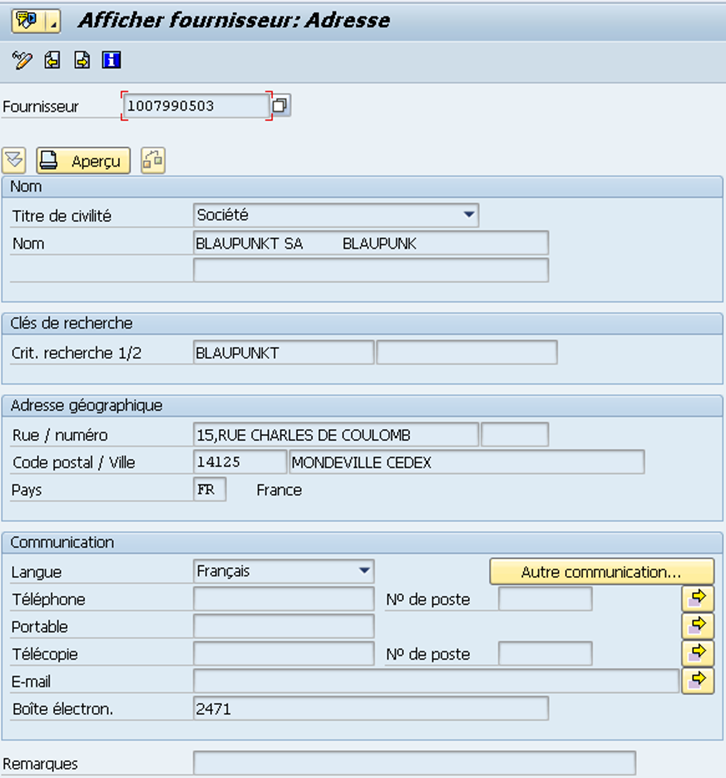Click the Code postal field 14125
Screen dimensions: 726x778
pos(240,462)
